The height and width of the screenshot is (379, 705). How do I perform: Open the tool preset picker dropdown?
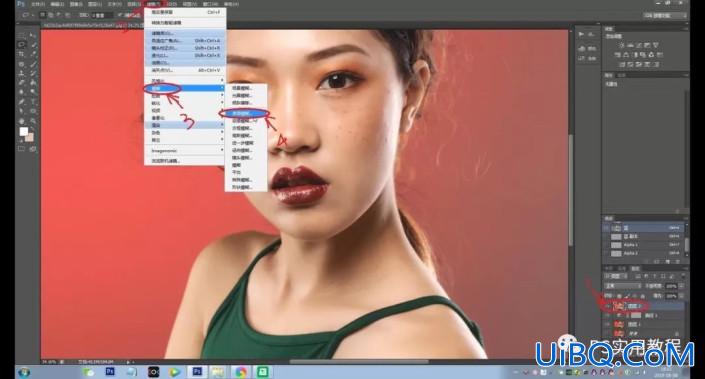(27, 15)
